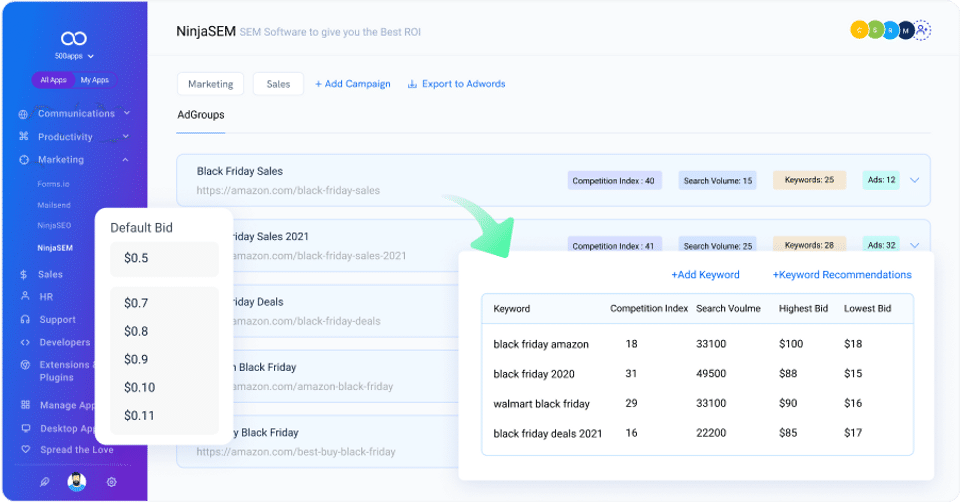Click the 500apps infinity logo

click(73, 39)
